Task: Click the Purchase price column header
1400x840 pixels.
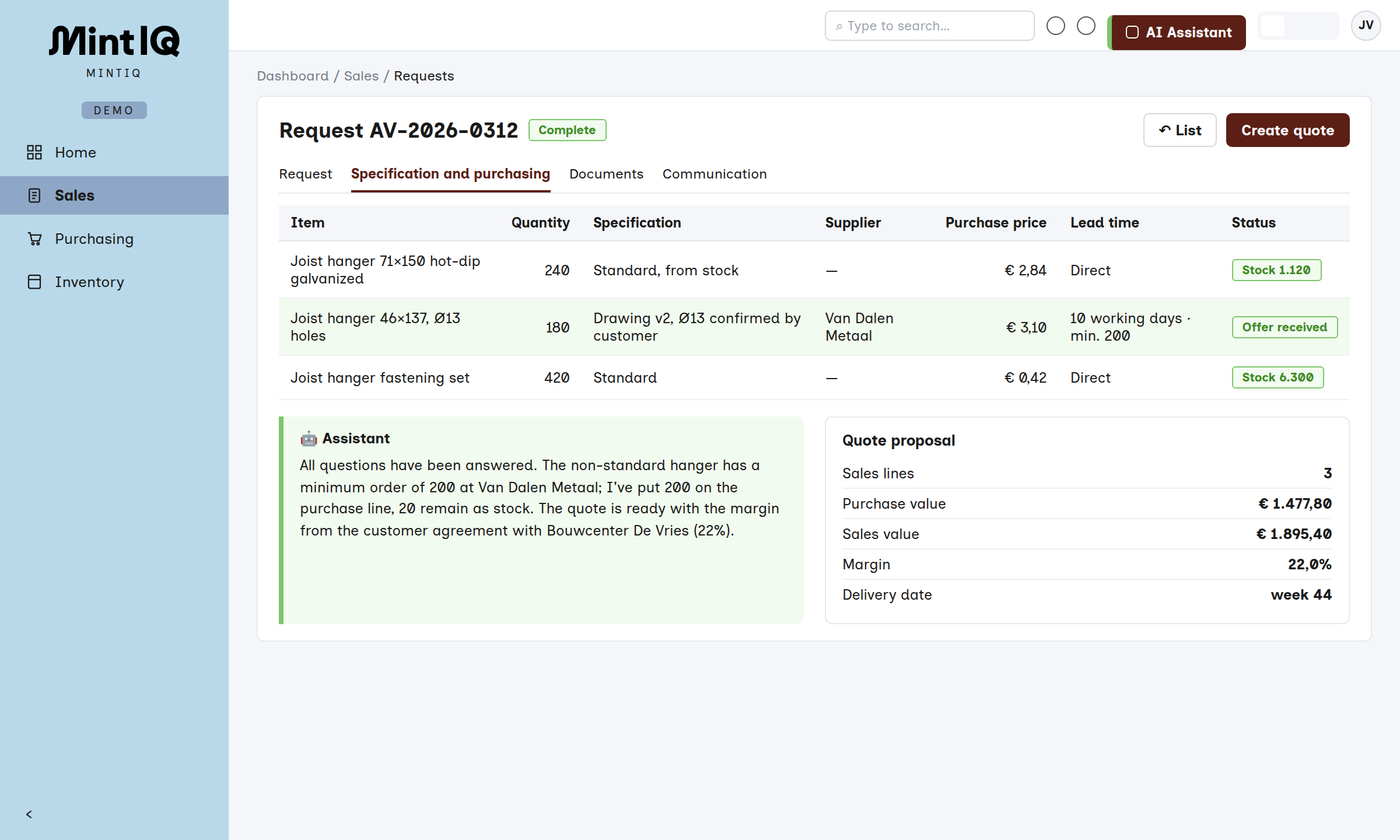Action: pyautogui.click(x=996, y=223)
